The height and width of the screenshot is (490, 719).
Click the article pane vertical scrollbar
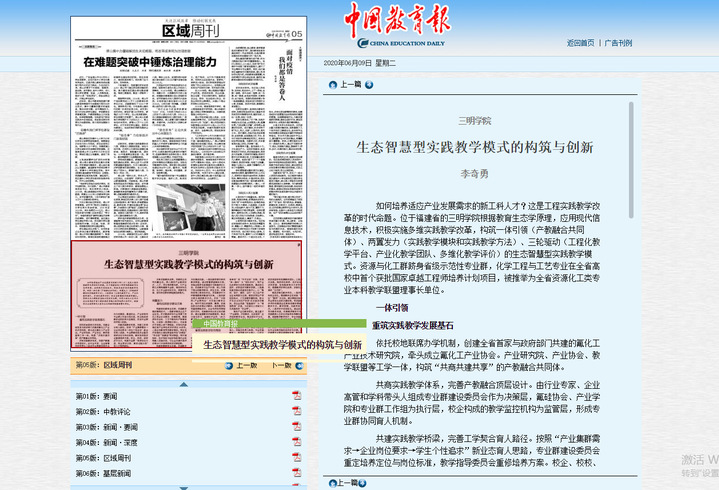631,160
